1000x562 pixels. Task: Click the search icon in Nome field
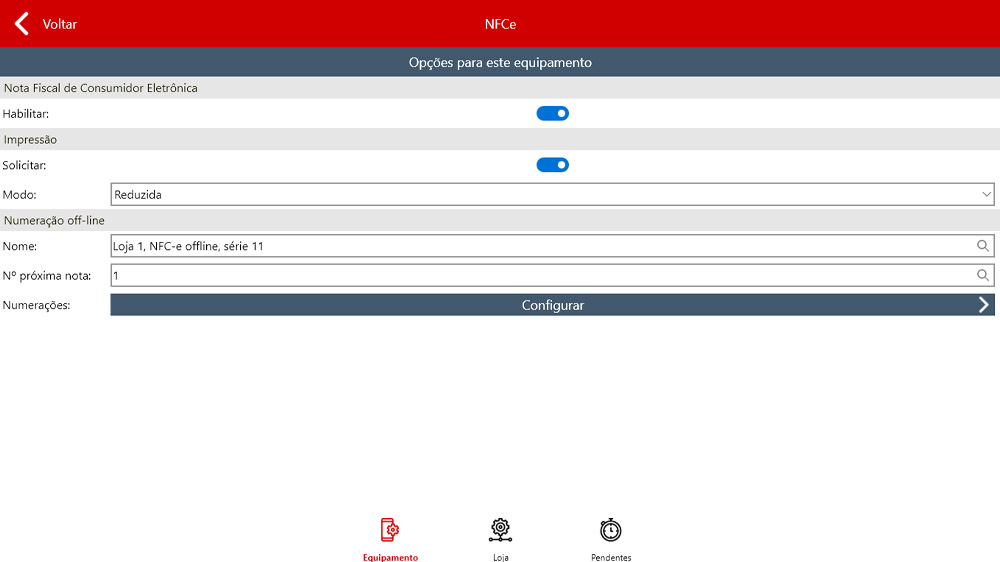pos(983,246)
